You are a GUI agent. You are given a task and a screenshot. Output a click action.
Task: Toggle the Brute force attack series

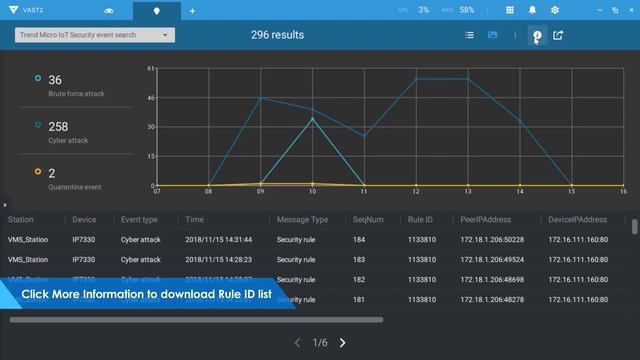(x=38, y=78)
